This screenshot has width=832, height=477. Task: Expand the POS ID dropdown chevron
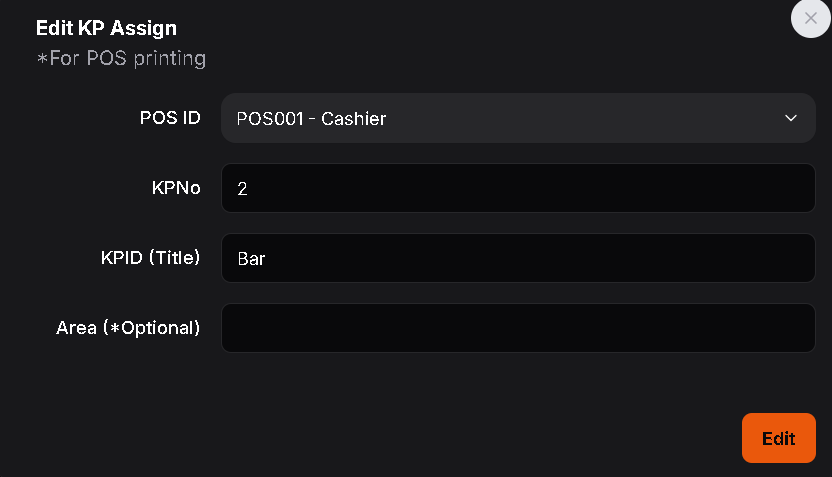tap(791, 119)
